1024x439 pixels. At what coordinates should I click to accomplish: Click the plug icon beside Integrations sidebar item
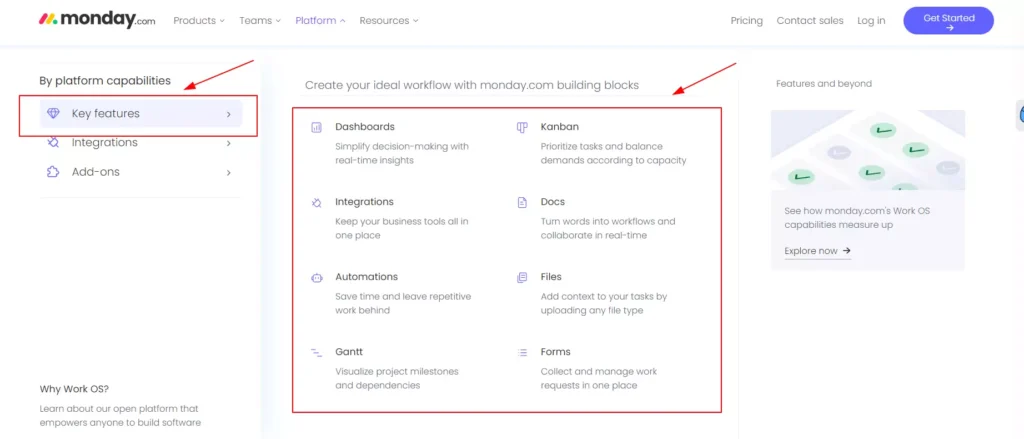(x=54, y=142)
